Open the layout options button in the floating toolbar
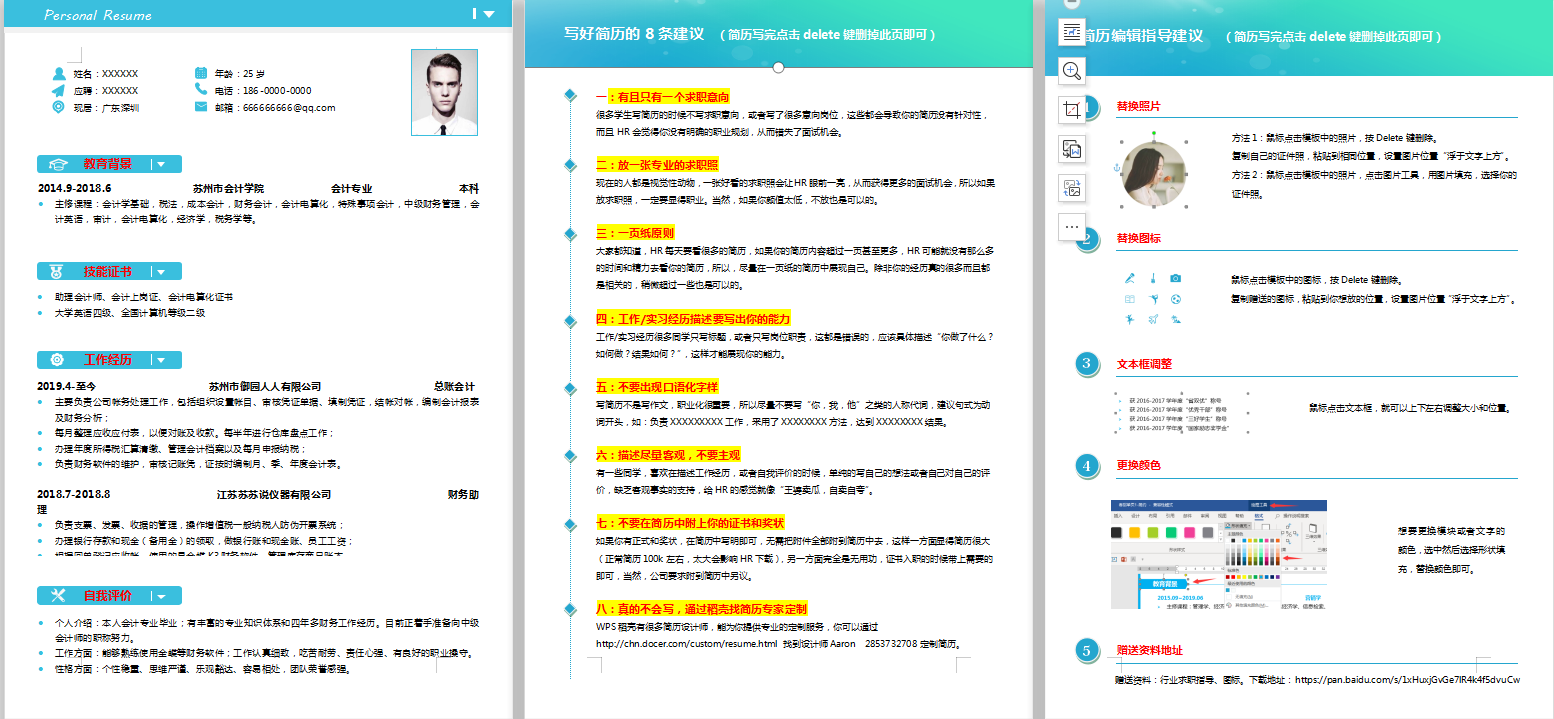 click(x=1072, y=31)
